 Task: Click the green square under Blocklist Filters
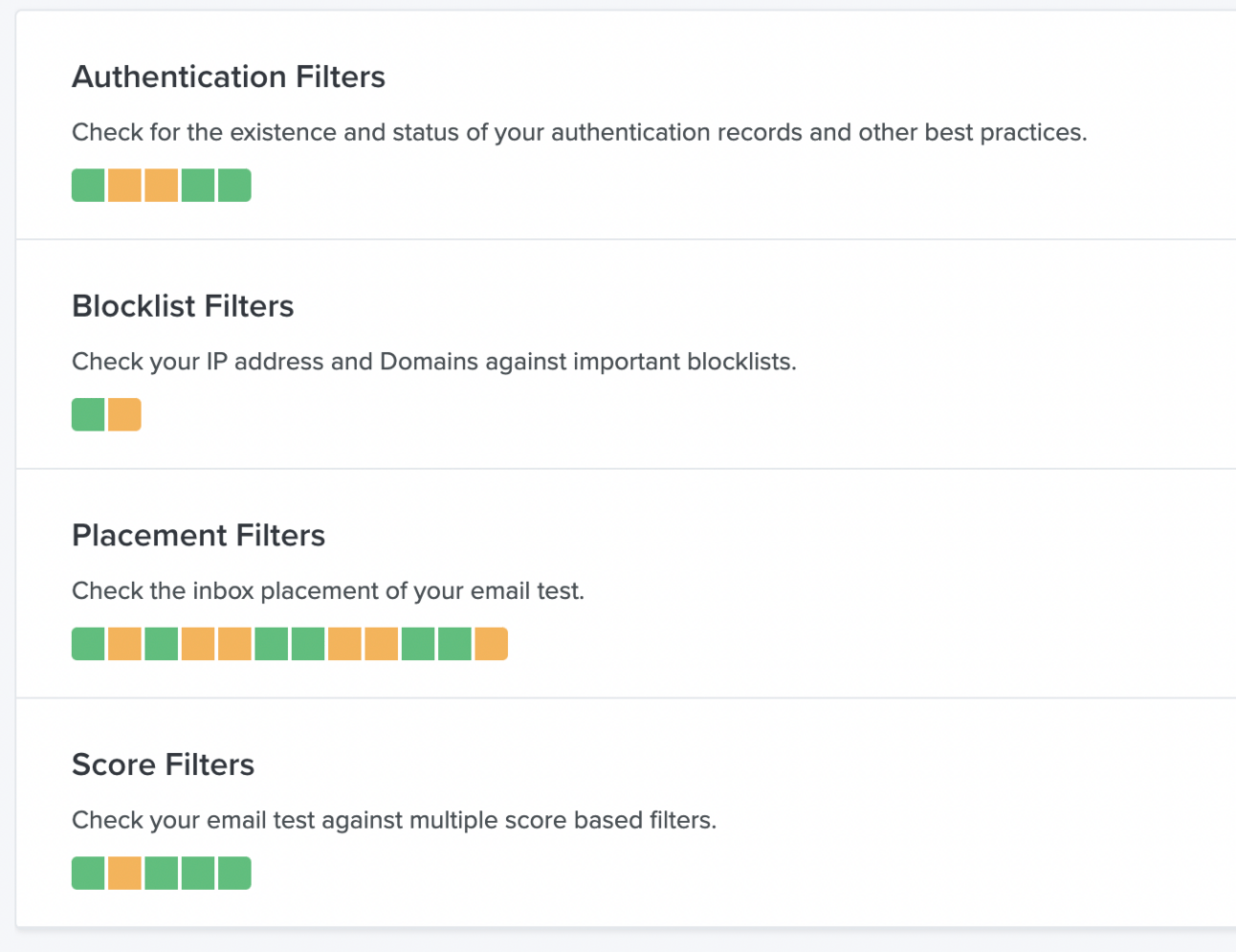pyautogui.click(x=88, y=415)
